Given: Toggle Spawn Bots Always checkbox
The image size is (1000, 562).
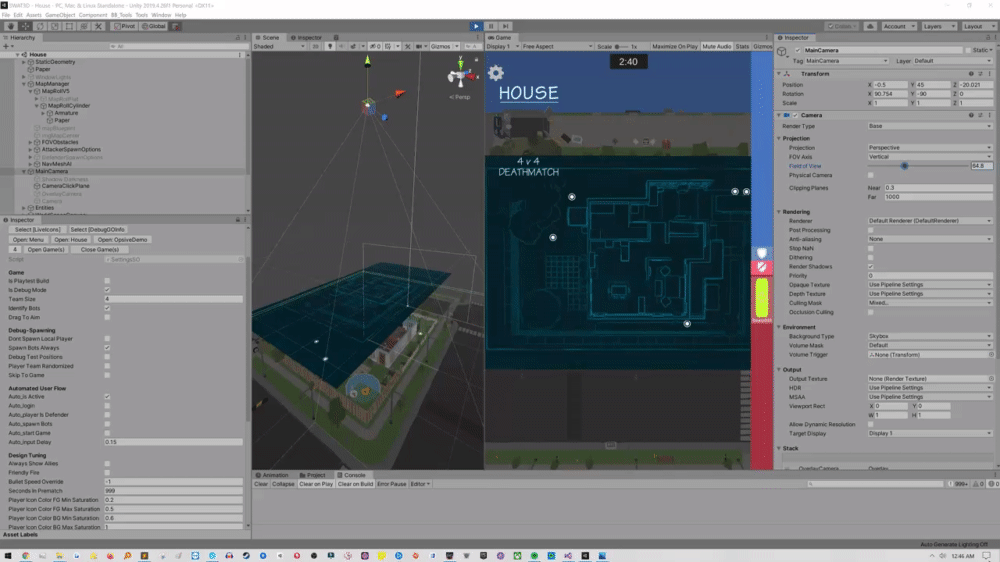Looking at the screenshot, I should 107,348.
